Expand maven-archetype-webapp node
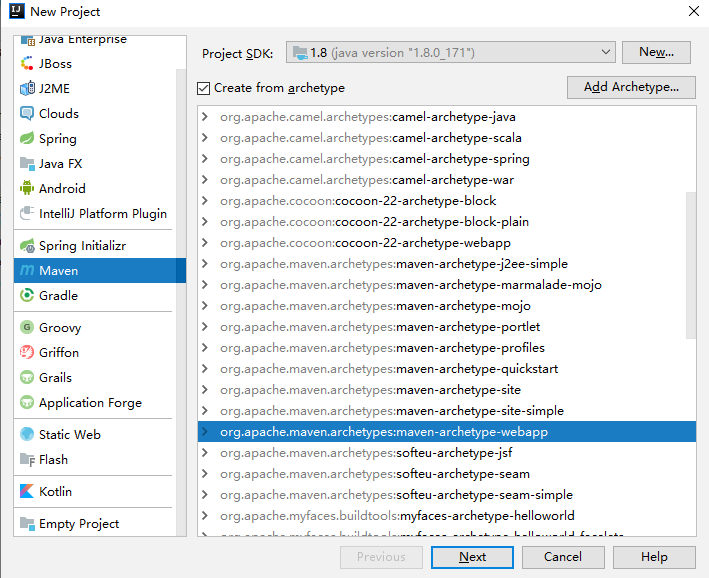709x578 pixels. [x=205, y=431]
